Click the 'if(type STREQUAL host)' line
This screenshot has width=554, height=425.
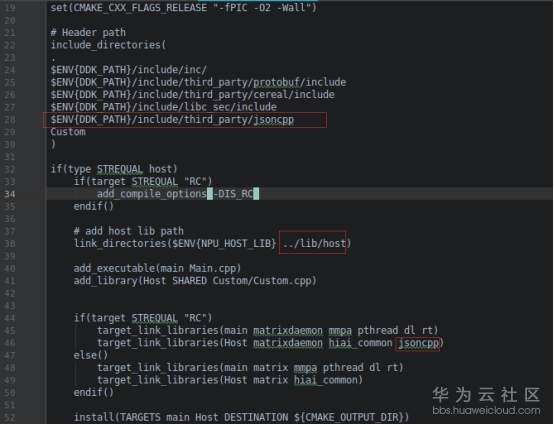114,169
